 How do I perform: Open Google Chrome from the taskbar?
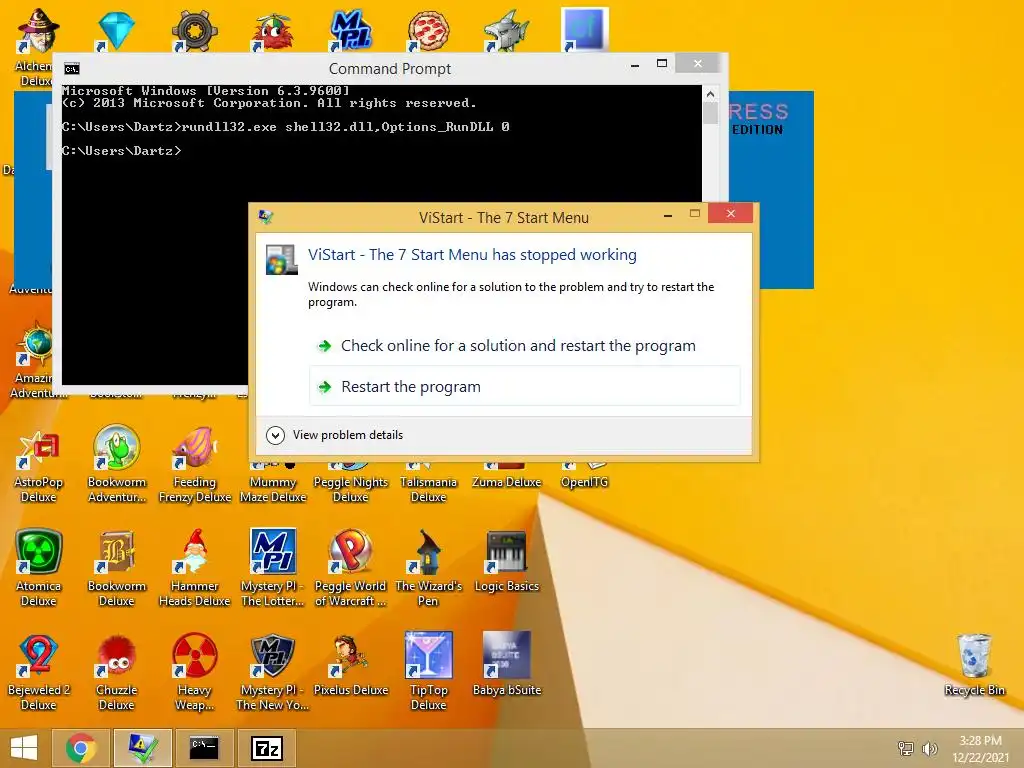tap(81, 748)
